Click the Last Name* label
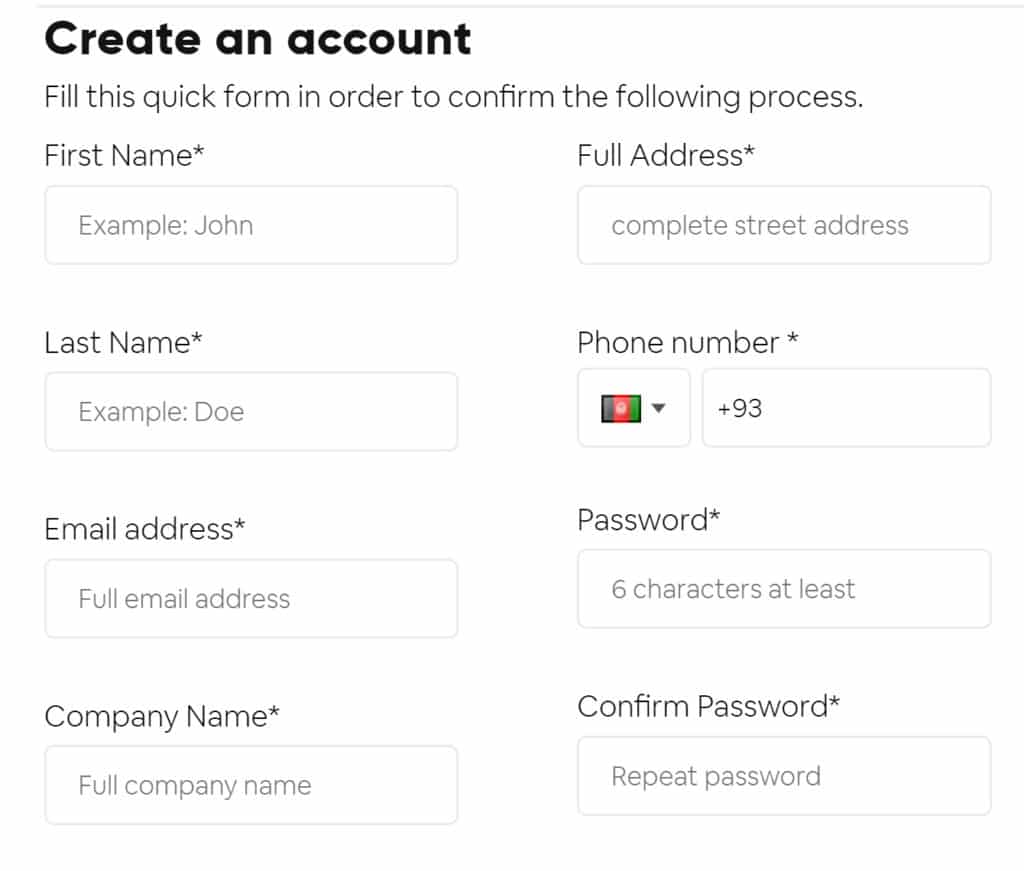The image size is (1024, 871). point(123,343)
